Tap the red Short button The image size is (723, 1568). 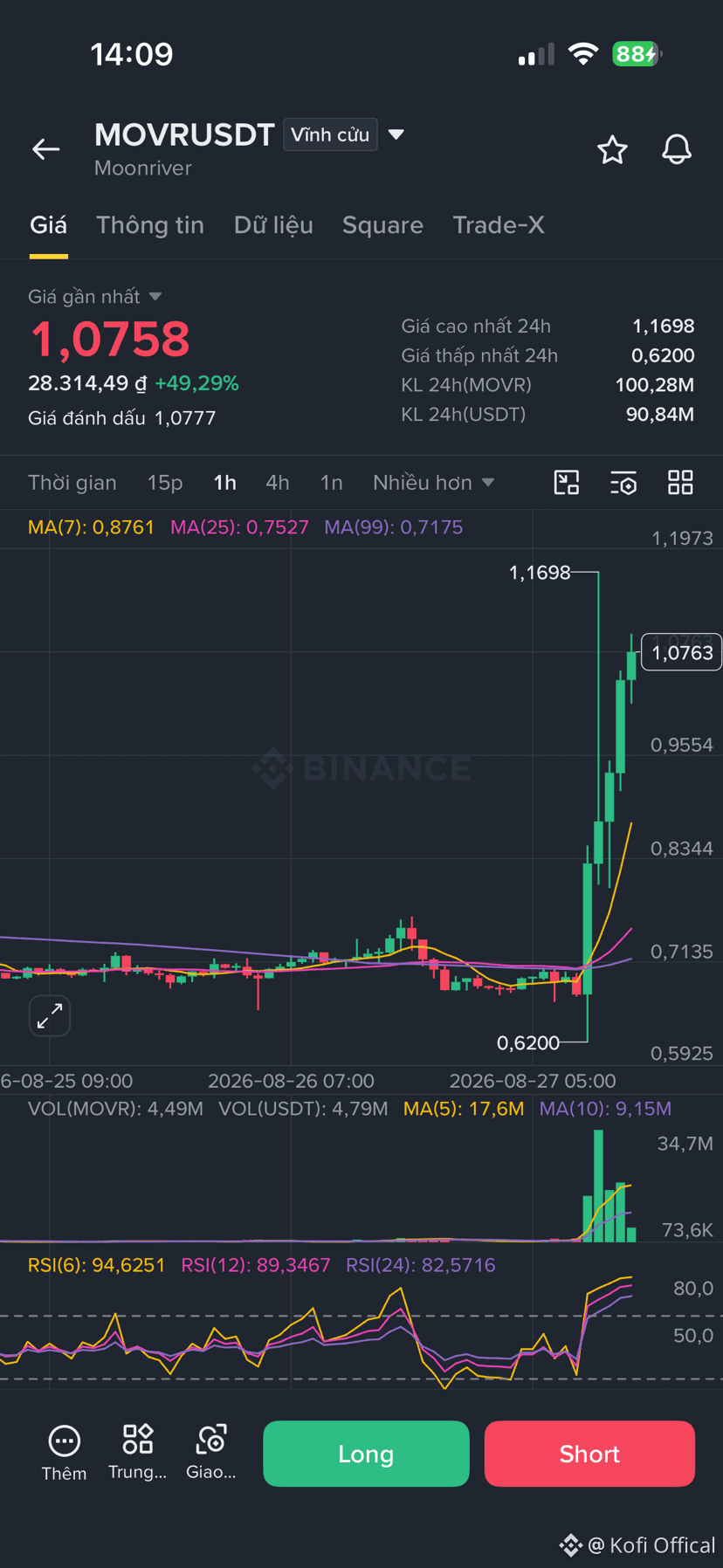coord(589,1454)
